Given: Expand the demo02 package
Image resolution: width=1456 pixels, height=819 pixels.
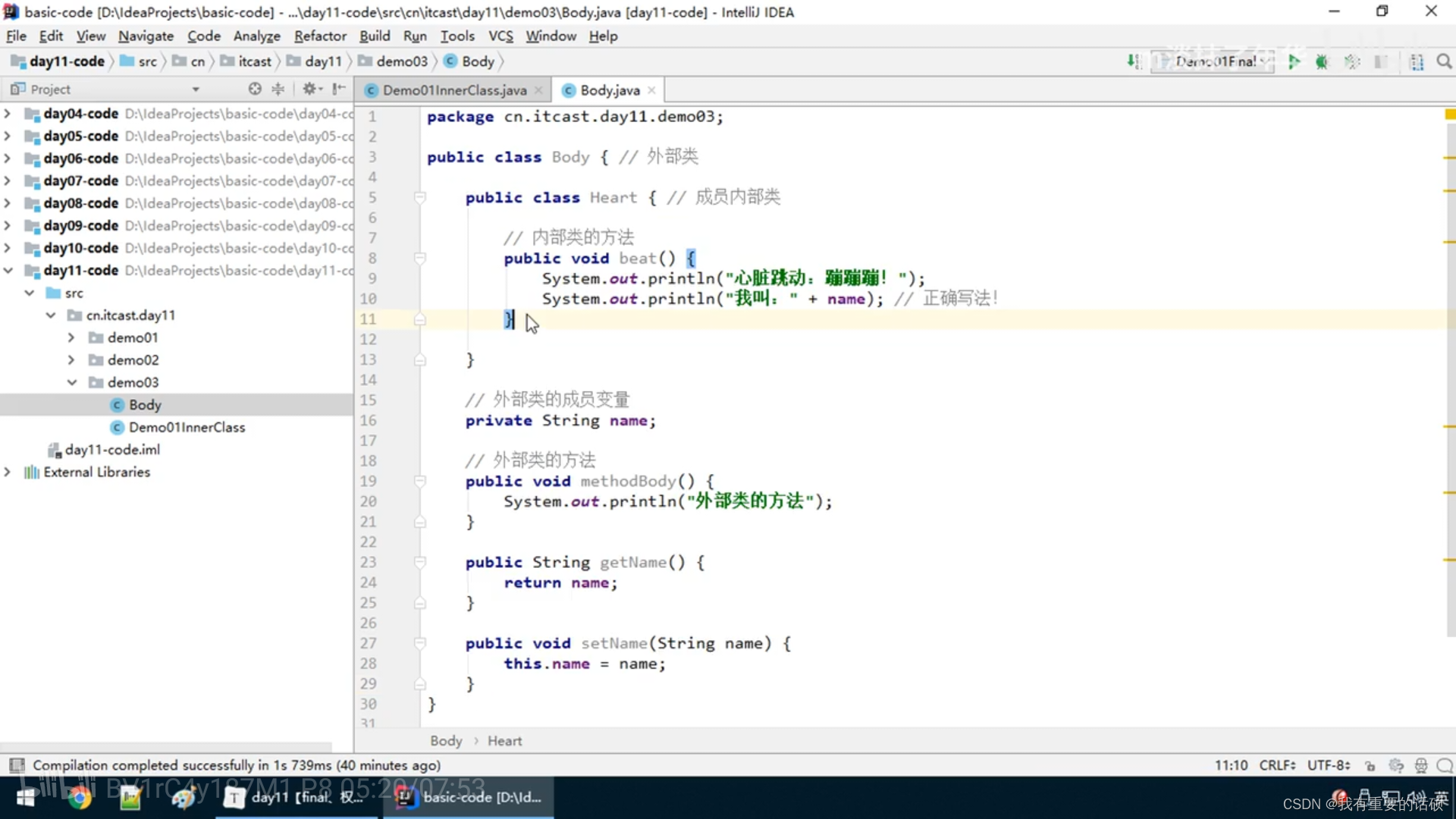Looking at the screenshot, I should (x=71, y=360).
